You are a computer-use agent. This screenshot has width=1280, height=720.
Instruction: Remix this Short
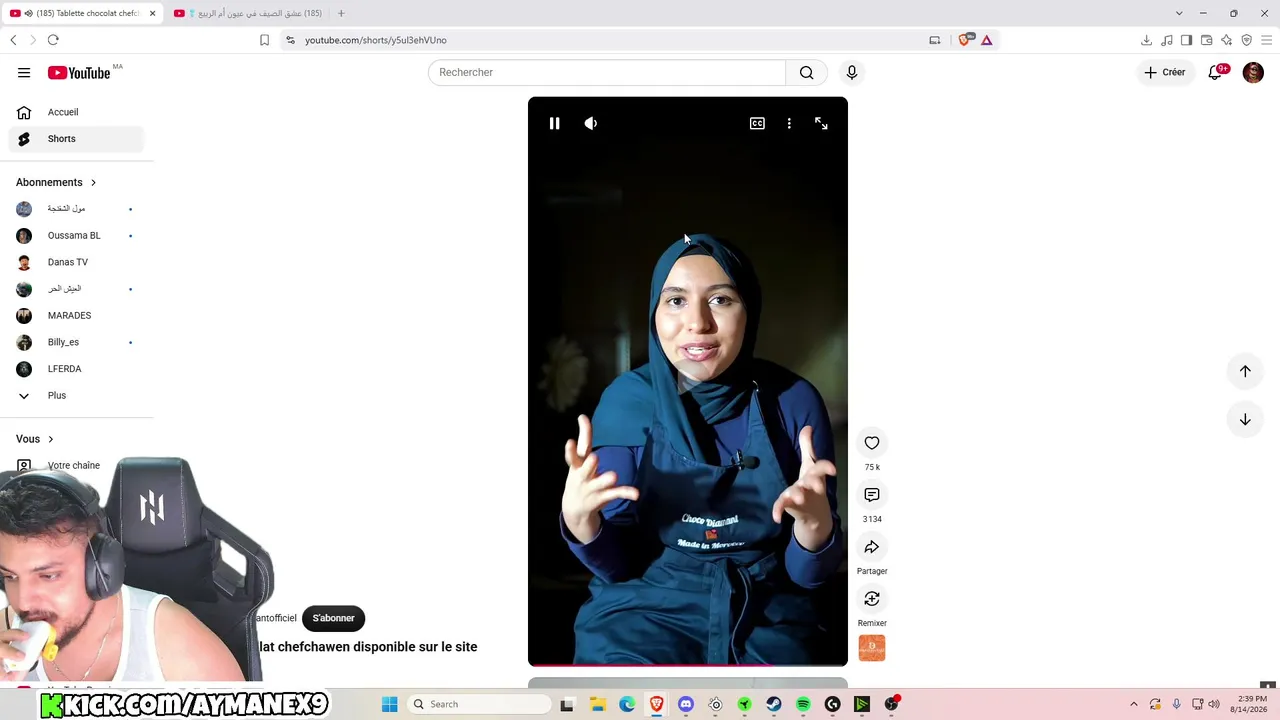click(872, 599)
